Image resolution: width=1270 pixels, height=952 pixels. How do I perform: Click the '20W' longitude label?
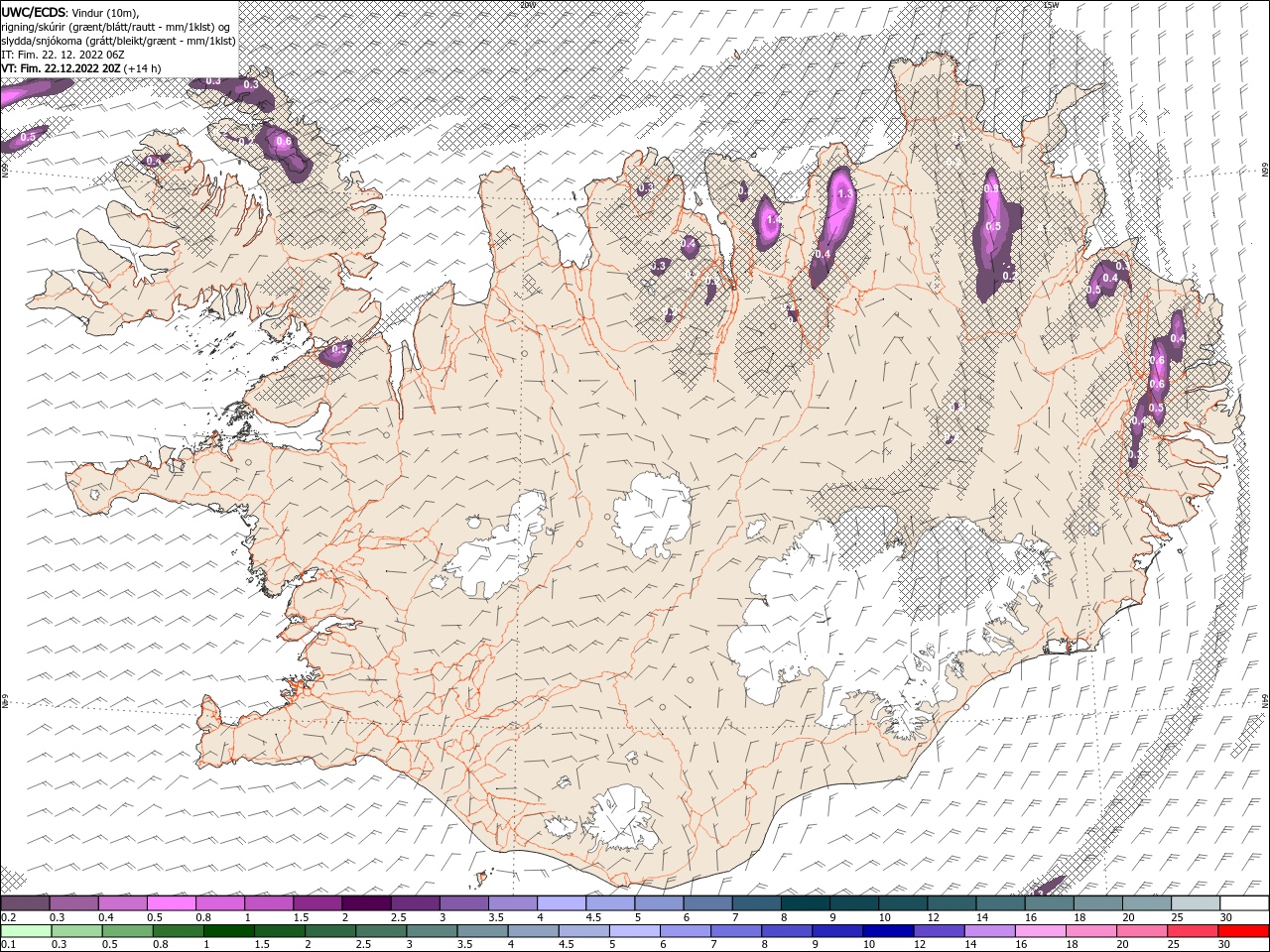[527, 5]
